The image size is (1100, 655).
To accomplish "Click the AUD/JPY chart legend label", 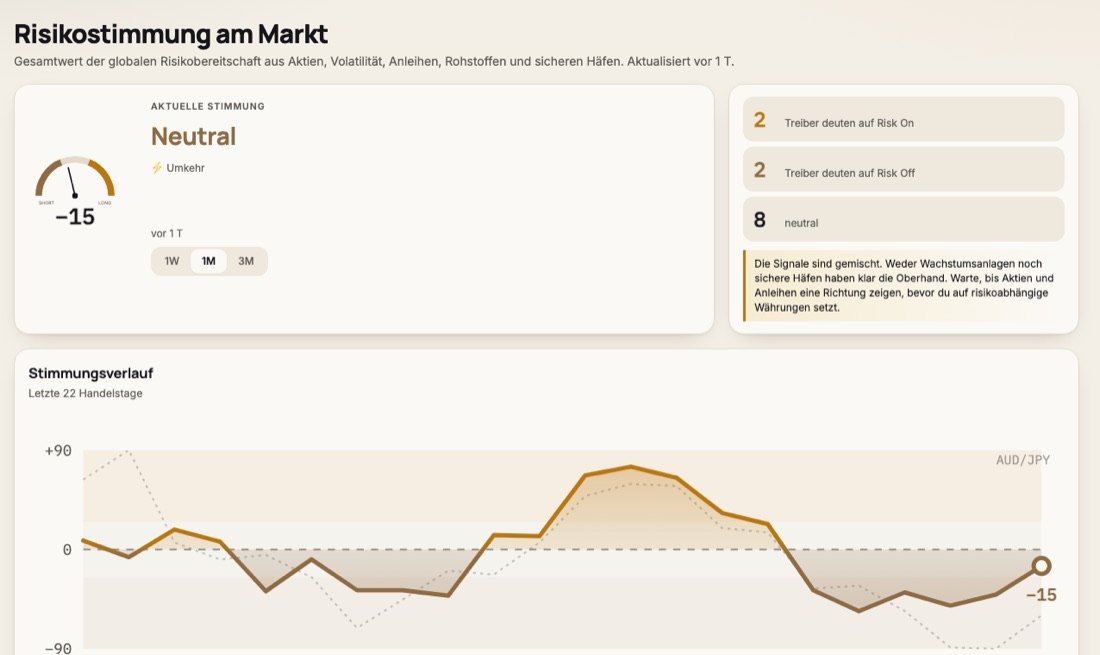I will pos(1023,460).
